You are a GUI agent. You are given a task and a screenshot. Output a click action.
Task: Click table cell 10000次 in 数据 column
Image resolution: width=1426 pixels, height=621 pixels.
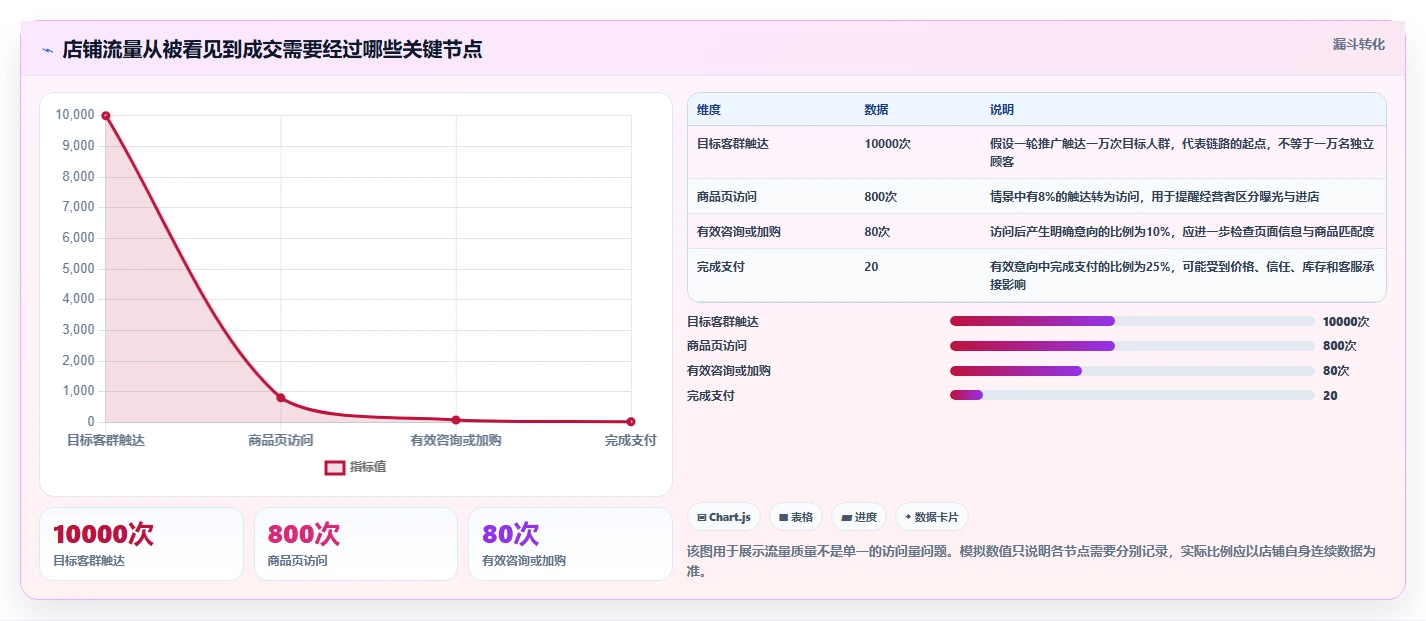(x=888, y=144)
